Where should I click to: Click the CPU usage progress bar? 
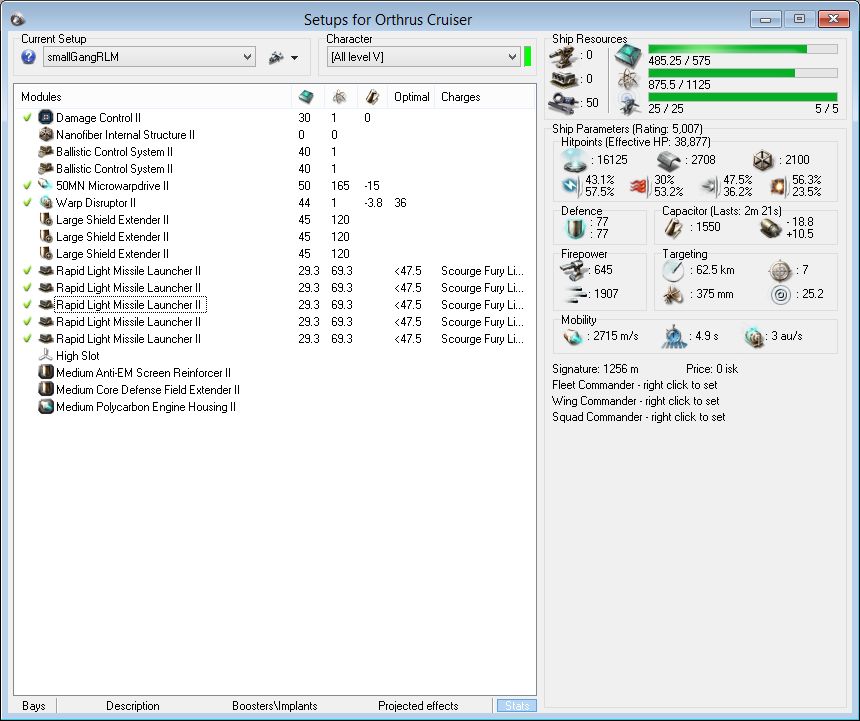click(x=743, y=49)
